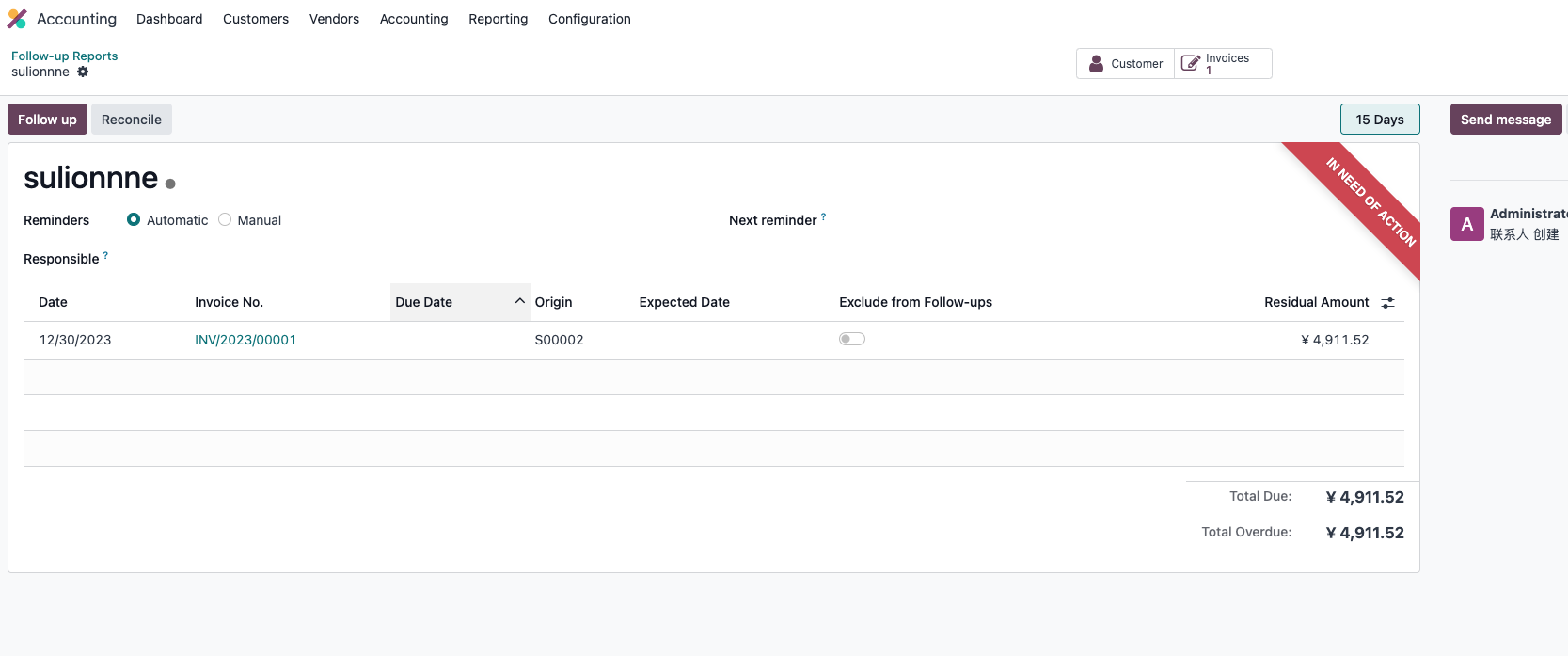
Task: Toggle Exclude from Follow-ups for INV/2023/00001
Action: coord(852,339)
